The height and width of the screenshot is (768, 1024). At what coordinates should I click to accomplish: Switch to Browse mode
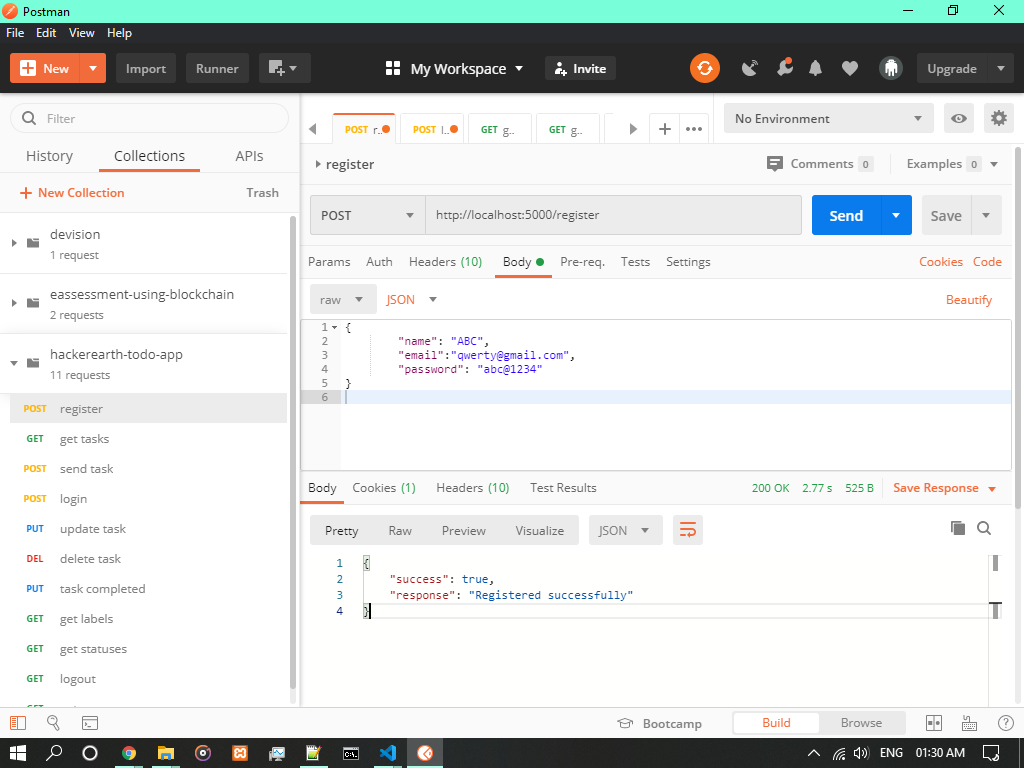click(861, 723)
